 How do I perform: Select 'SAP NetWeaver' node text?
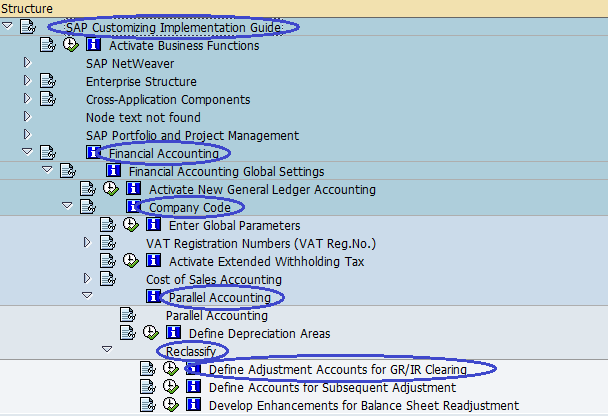coord(130,64)
